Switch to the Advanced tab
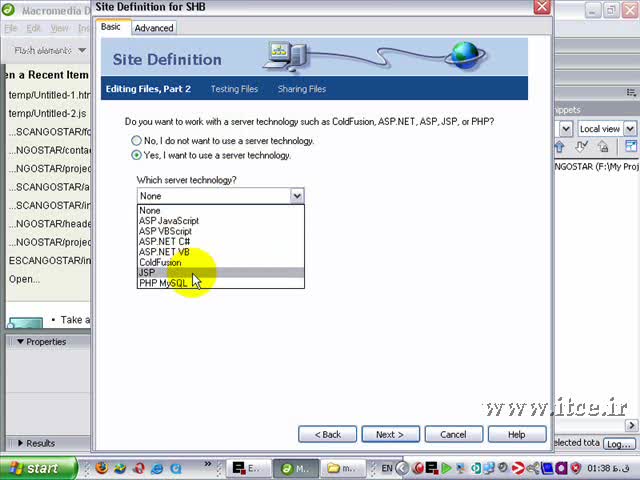Image resolution: width=640 pixels, height=480 pixels. [154, 28]
